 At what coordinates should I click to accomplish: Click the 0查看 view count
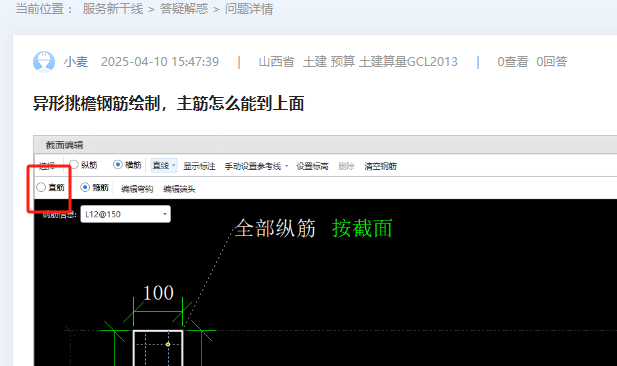(513, 62)
